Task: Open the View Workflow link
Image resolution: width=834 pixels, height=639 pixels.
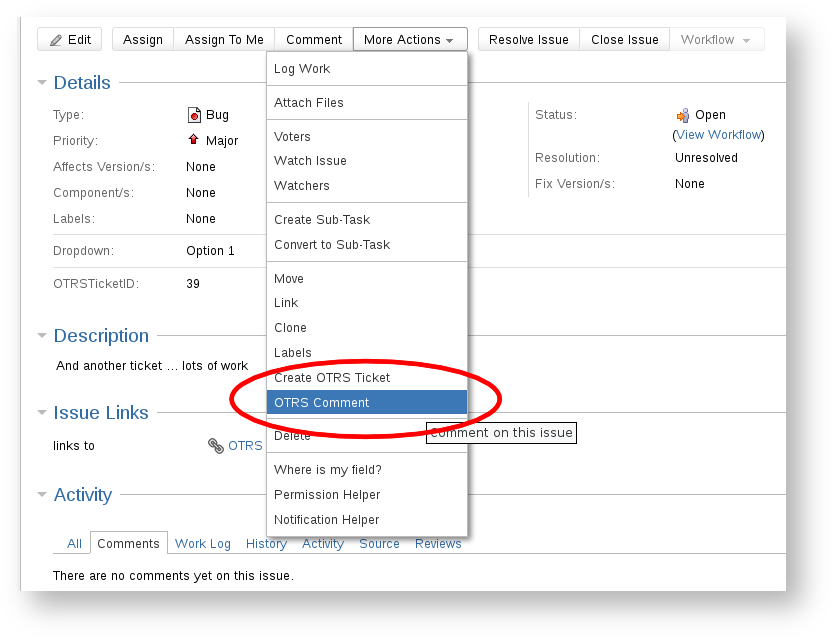Action: (719, 135)
